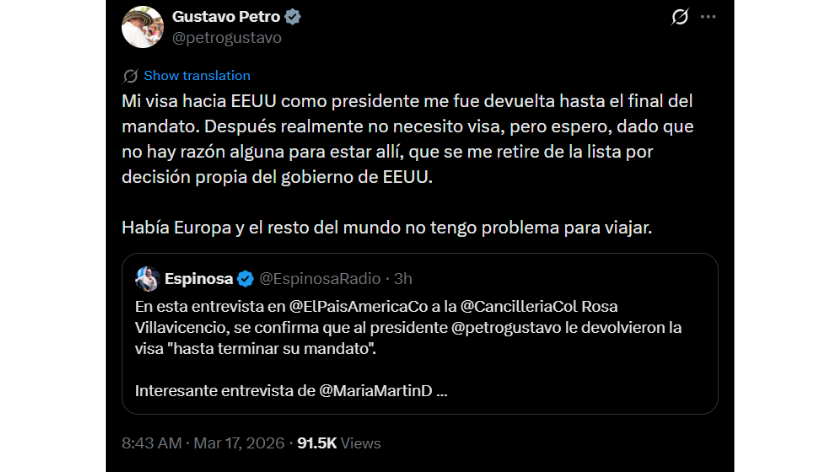Screen dimensions: 840x472
Task: Click the verified badge next to Gustavo Petro
Action: pos(293,17)
